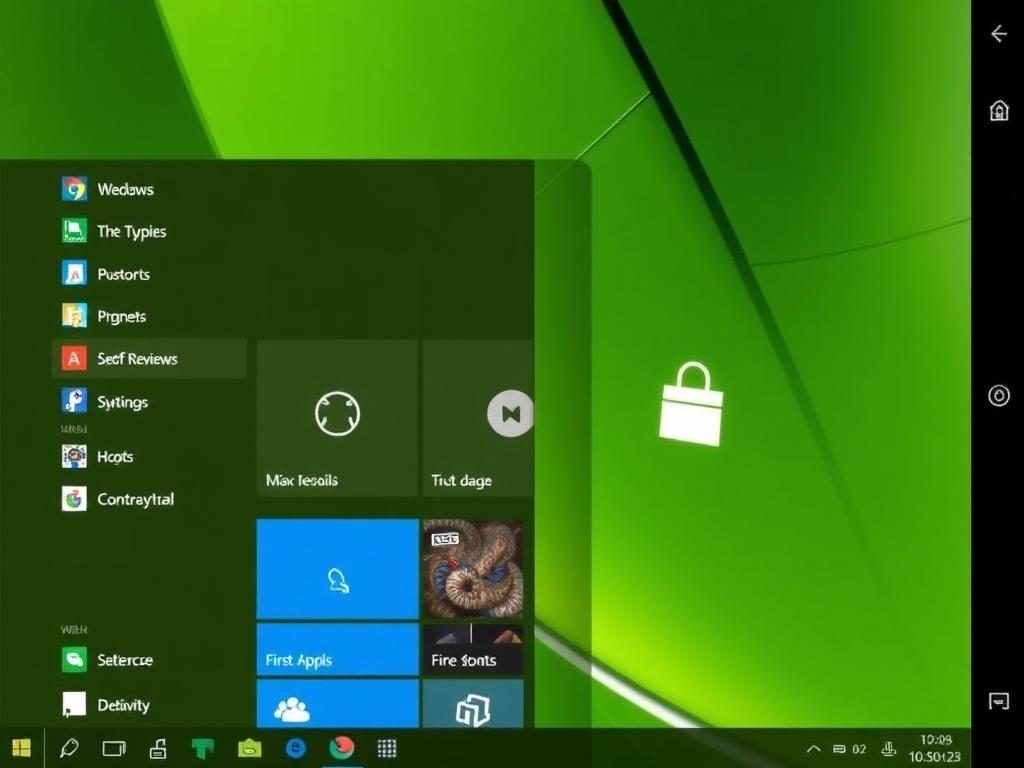Click the Hcots app icon
The image size is (1024, 768).
click(74, 456)
